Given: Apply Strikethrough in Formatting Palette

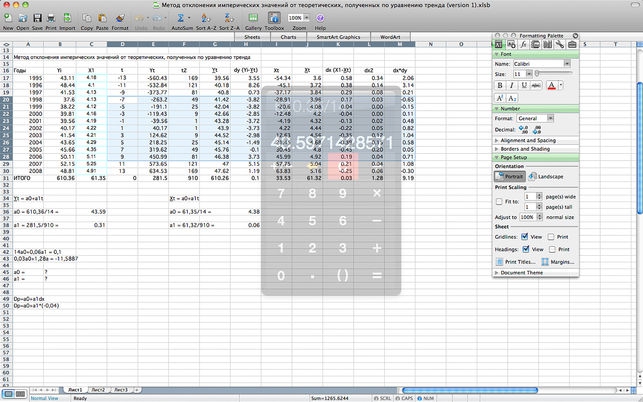Looking at the screenshot, I should click(x=536, y=85).
